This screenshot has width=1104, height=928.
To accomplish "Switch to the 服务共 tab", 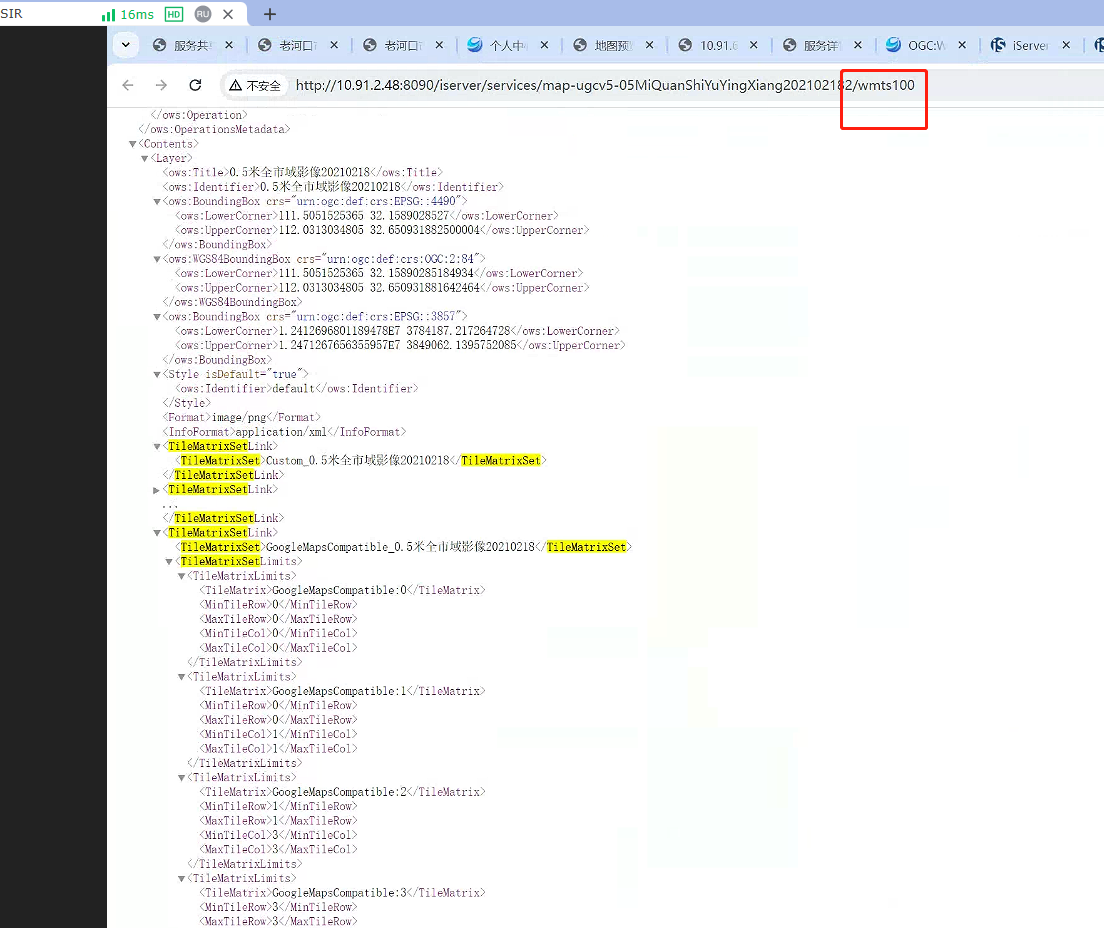I will tap(190, 45).
